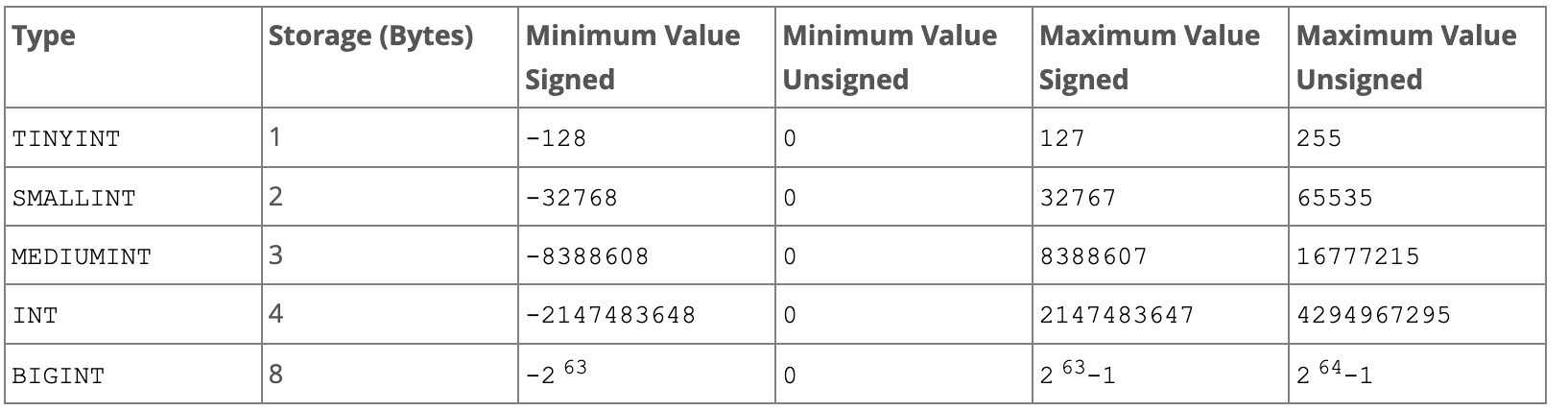Click the 4294967295 cell
The width and height of the screenshot is (1568, 411).
coord(1417,314)
